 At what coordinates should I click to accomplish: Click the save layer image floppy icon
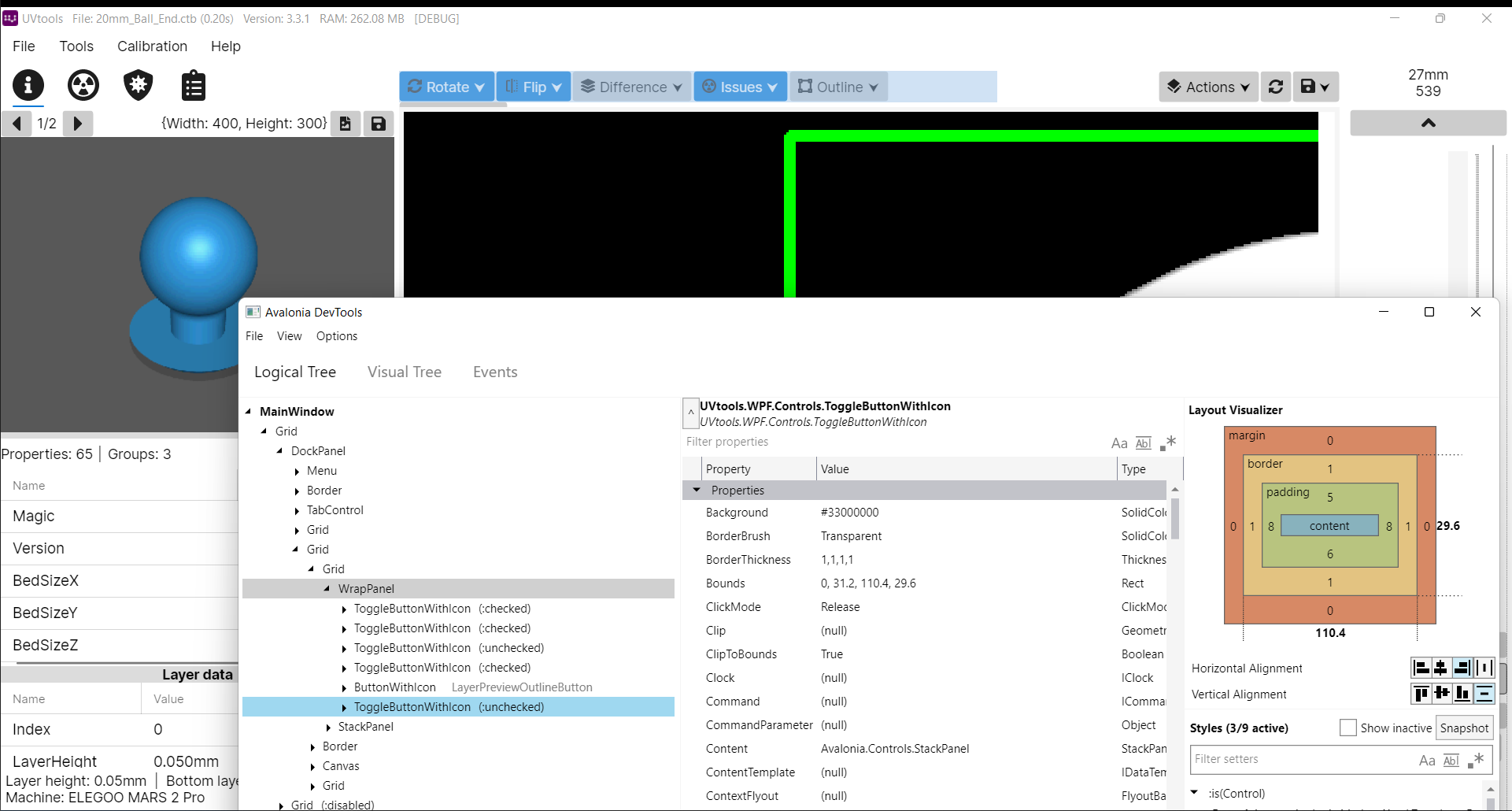tap(379, 123)
